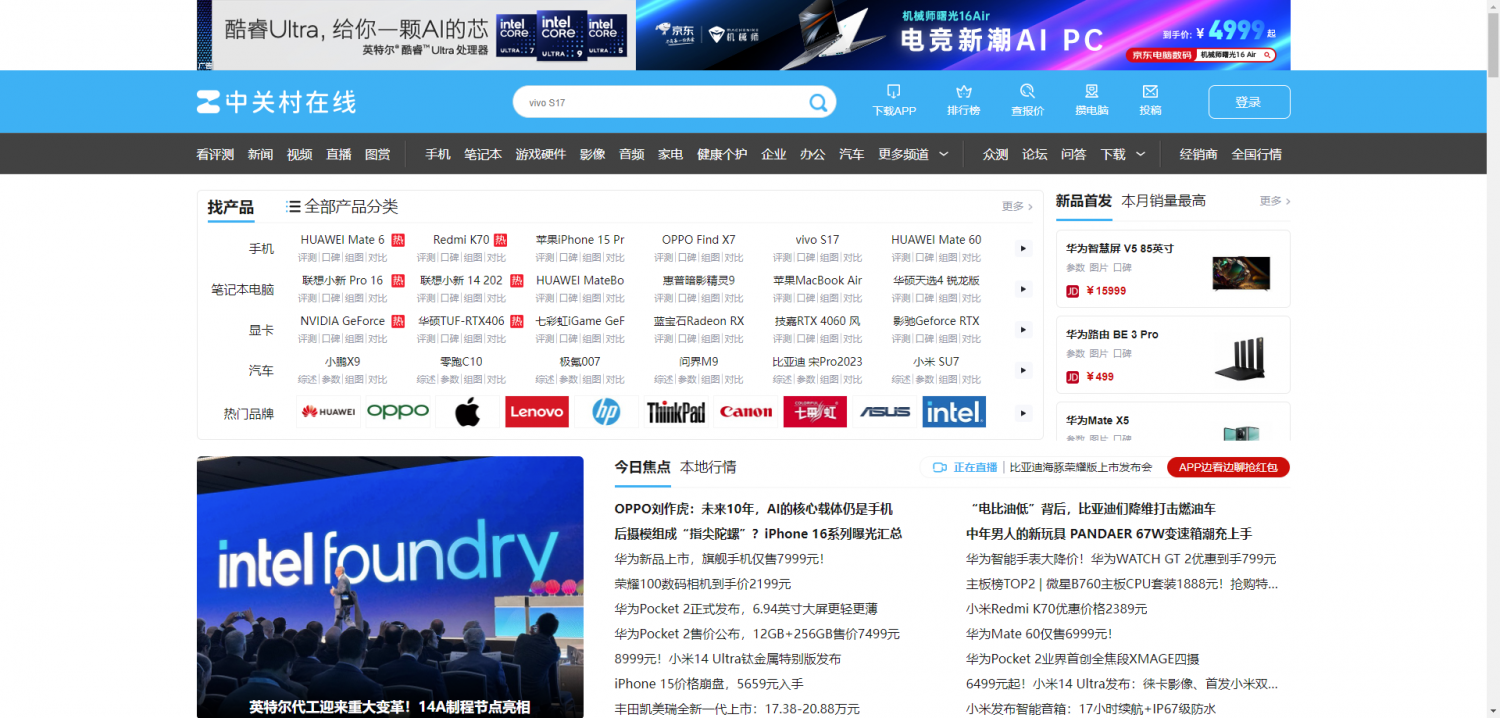Select the Apple brand logo
1500x718 pixels.
coord(468,412)
